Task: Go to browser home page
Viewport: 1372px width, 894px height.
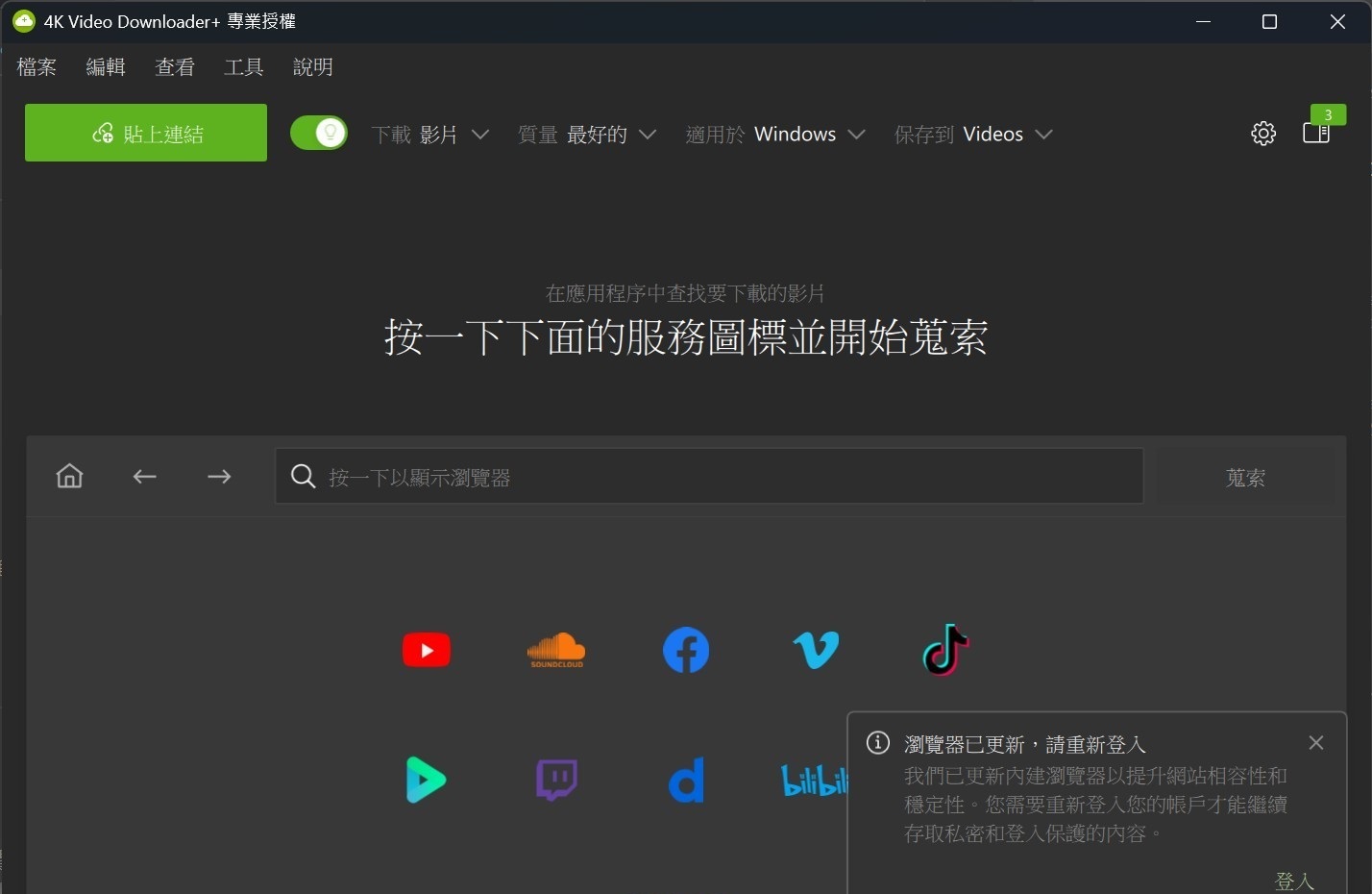Action: (x=69, y=476)
